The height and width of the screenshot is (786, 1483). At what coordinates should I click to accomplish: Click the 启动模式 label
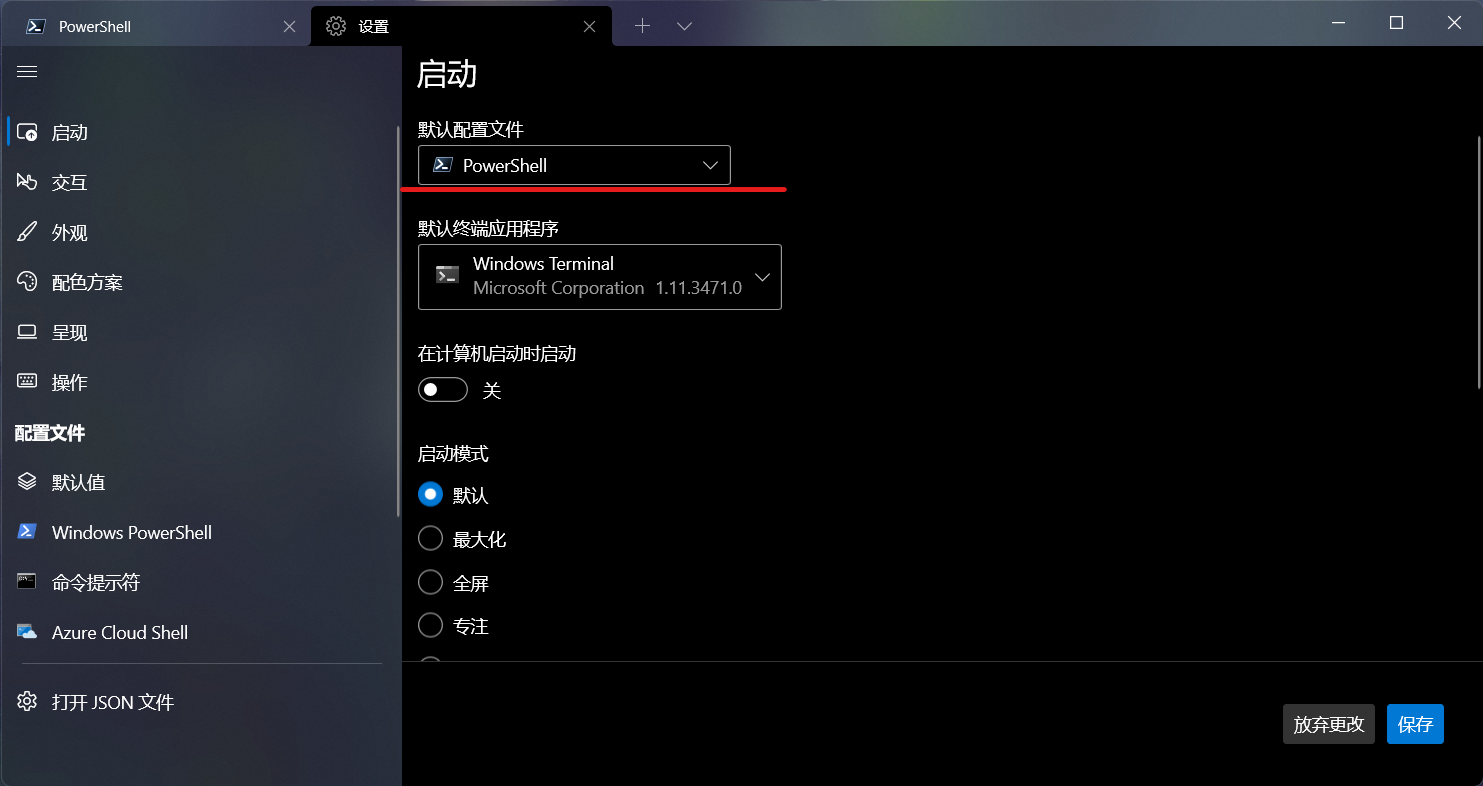click(453, 454)
